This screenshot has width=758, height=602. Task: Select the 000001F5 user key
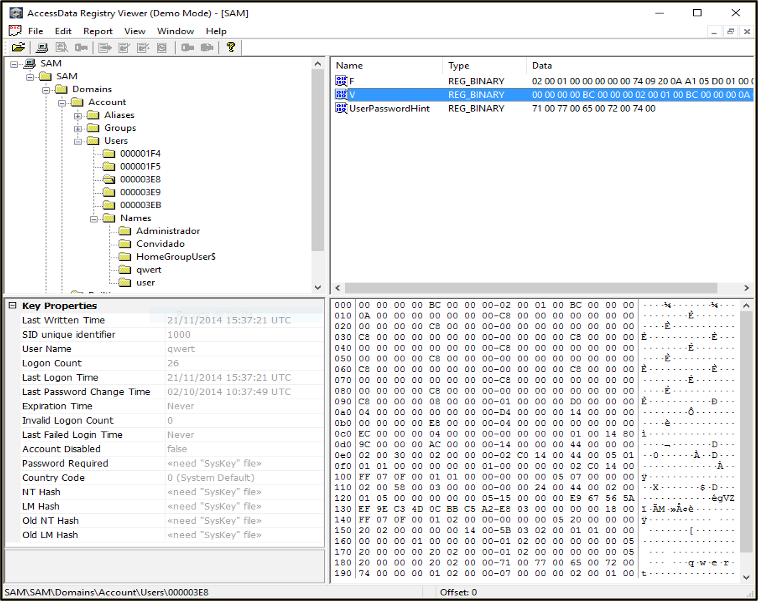(140, 166)
